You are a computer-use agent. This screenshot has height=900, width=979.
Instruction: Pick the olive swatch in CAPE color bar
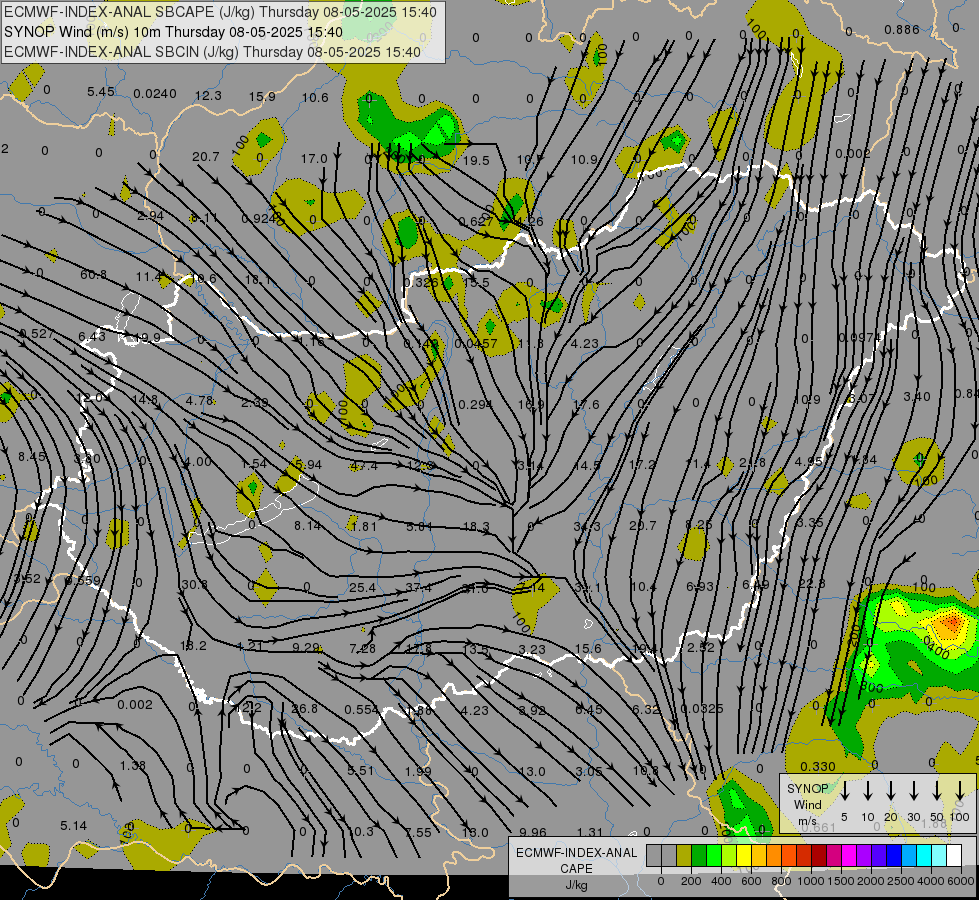click(x=684, y=856)
